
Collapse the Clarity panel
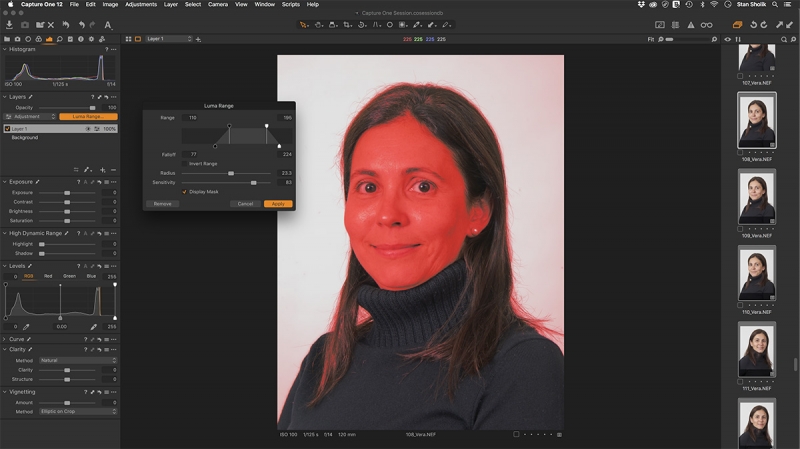click(x=5, y=350)
